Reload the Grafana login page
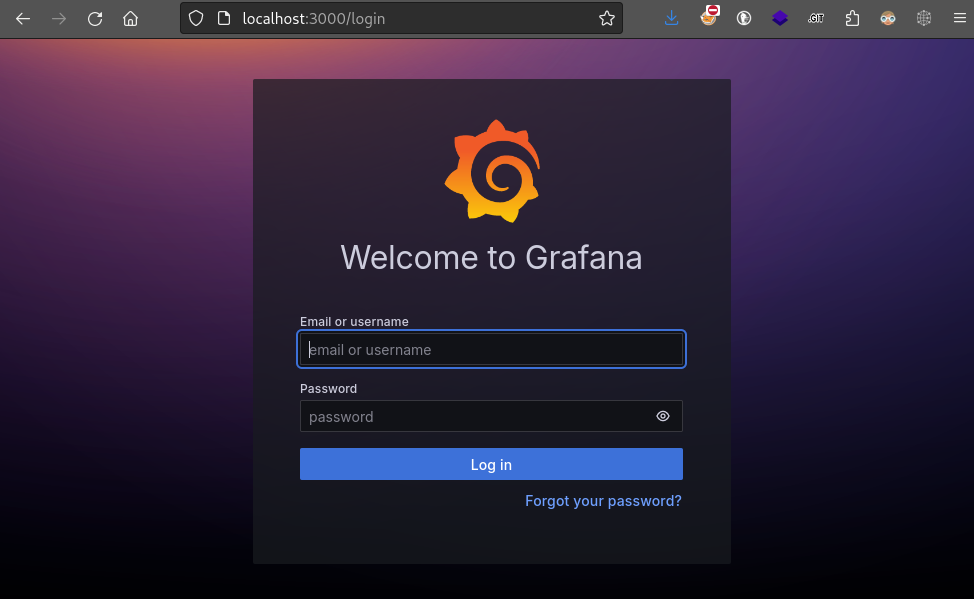 click(95, 19)
